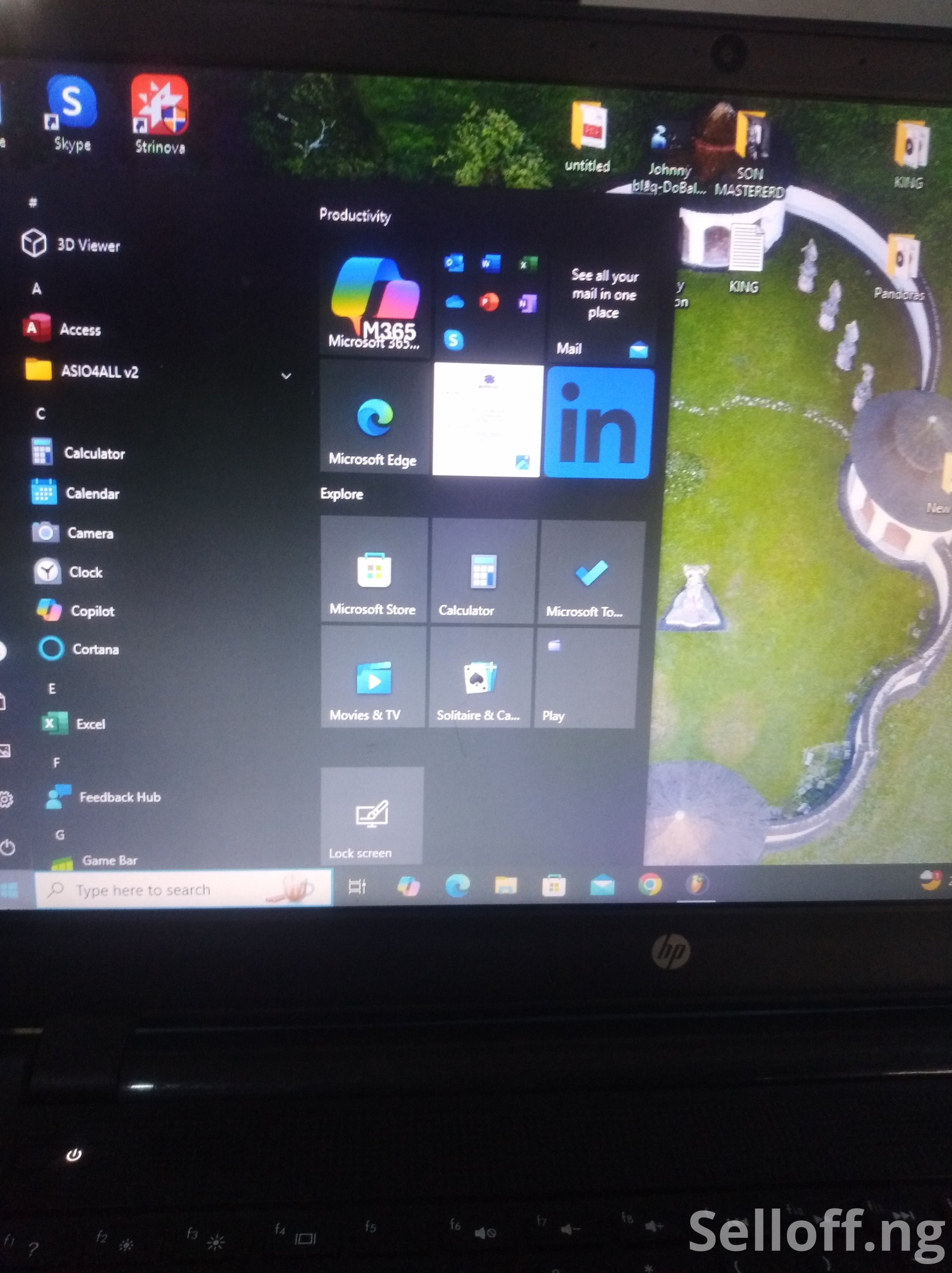Click the letter A section header
The width and height of the screenshot is (952, 1273).
point(36,288)
